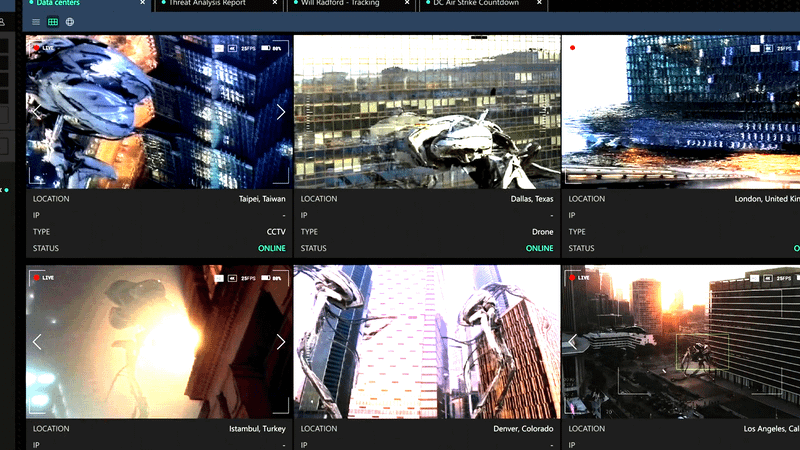Click the London location value

click(767, 199)
